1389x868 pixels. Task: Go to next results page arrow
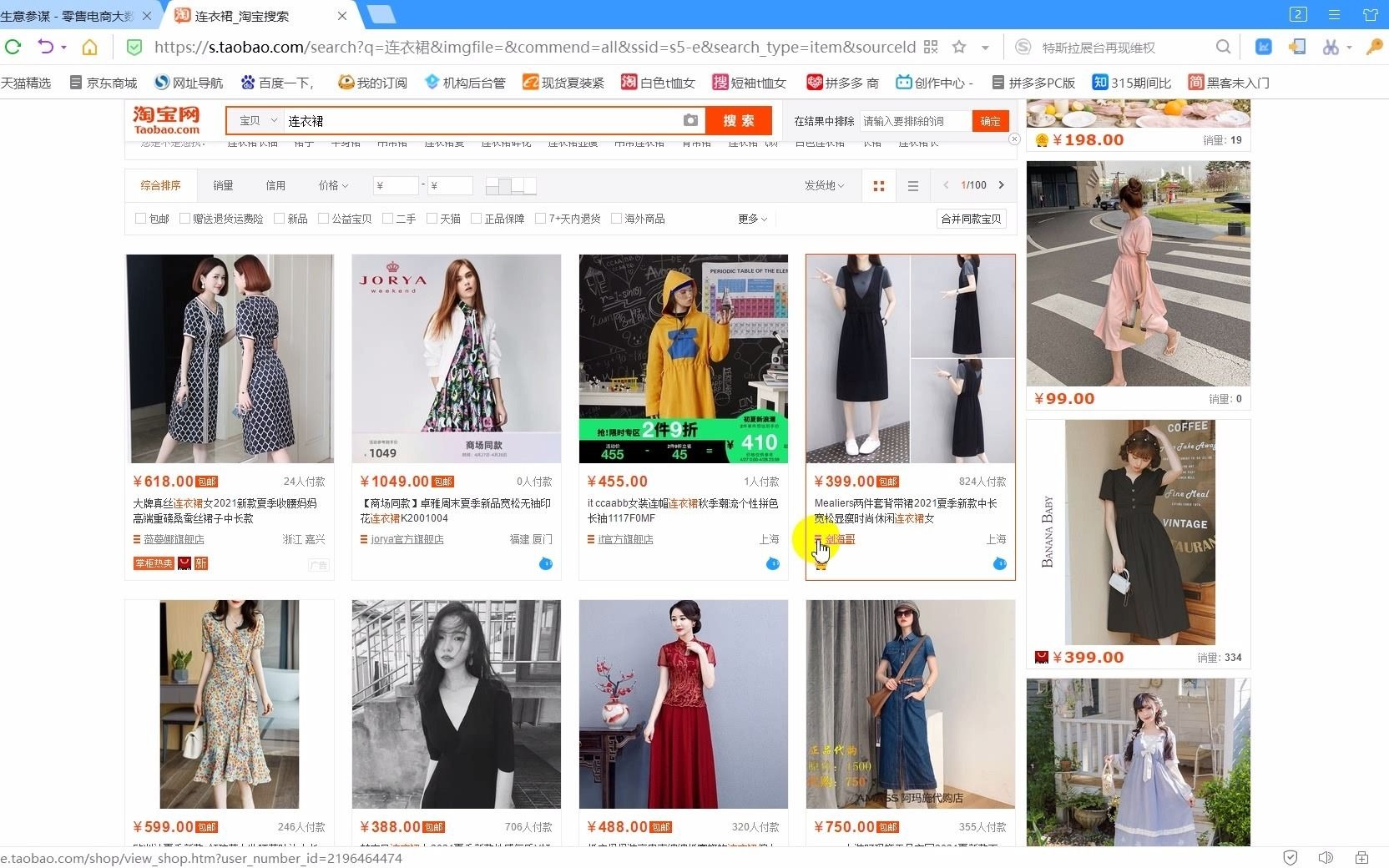coord(1002,184)
